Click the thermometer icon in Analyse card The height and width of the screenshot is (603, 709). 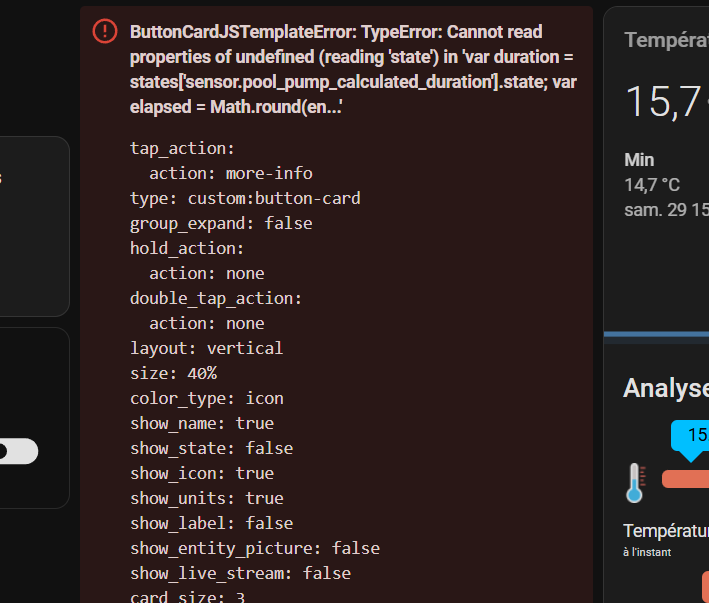[635, 483]
